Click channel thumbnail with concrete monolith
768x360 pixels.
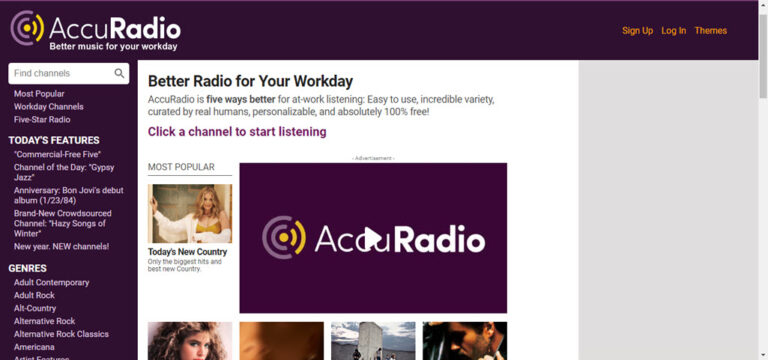[373, 341]
